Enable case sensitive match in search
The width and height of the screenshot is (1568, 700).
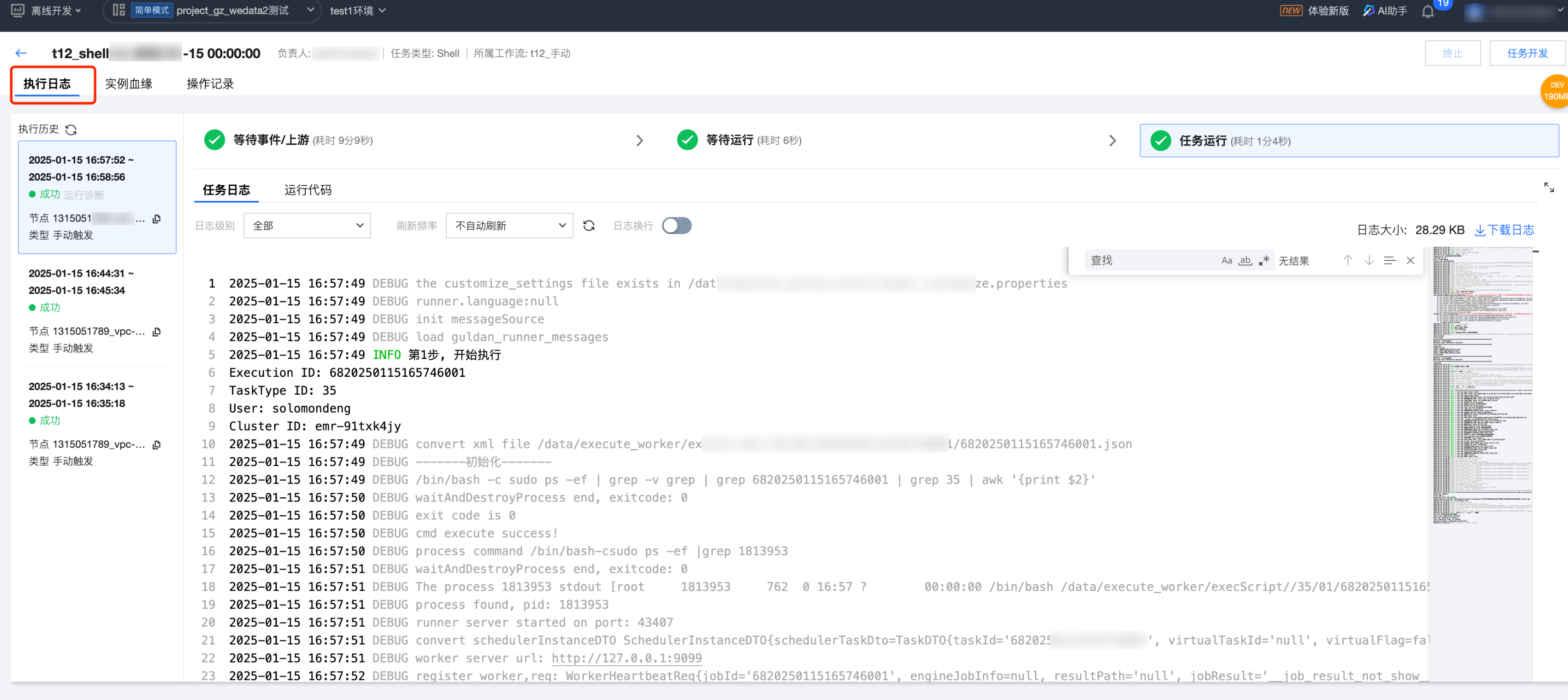point(1227,260)
